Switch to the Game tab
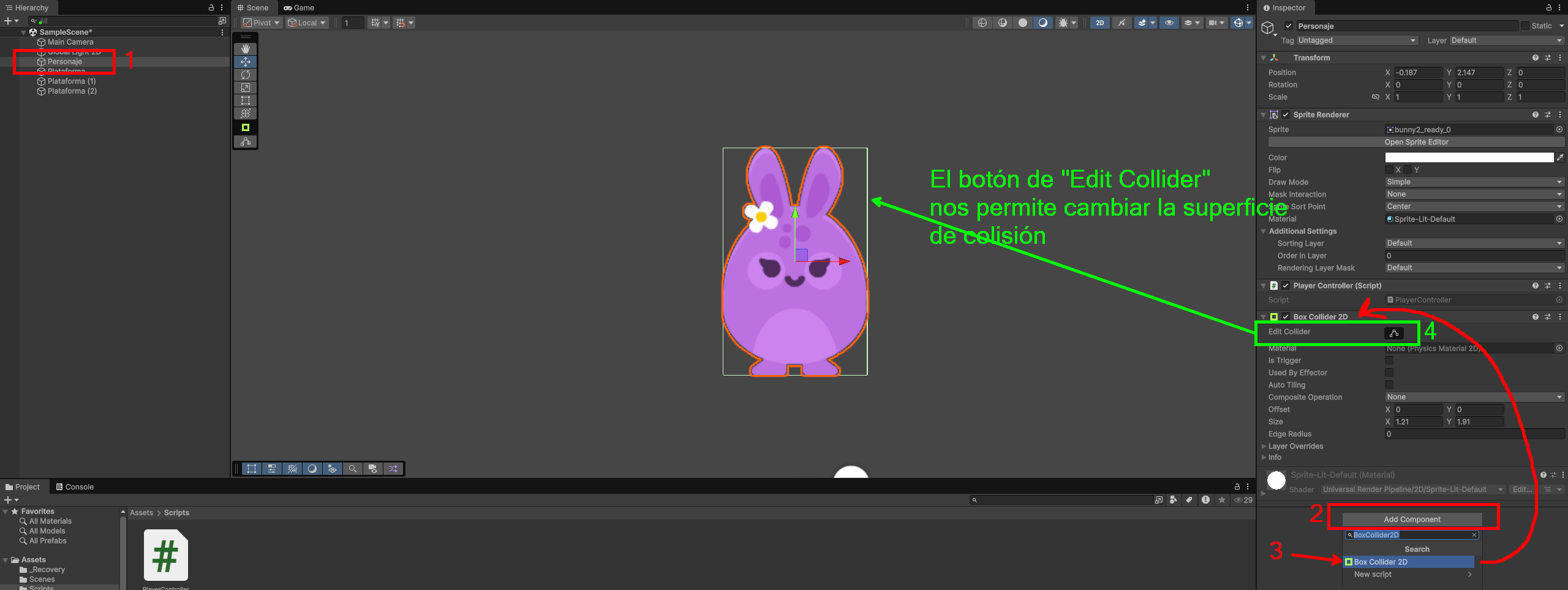 pyautogui.click(x=299, y=8)
